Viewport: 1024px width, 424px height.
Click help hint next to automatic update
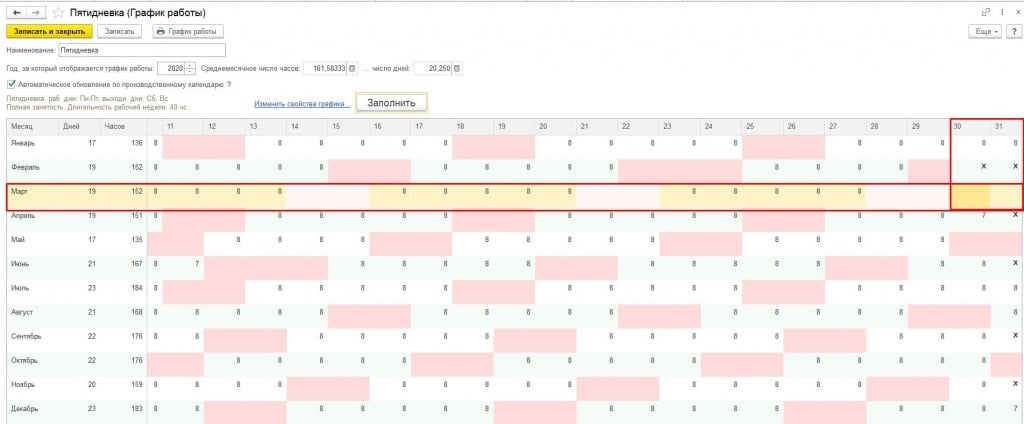click(x=229, y=85)
